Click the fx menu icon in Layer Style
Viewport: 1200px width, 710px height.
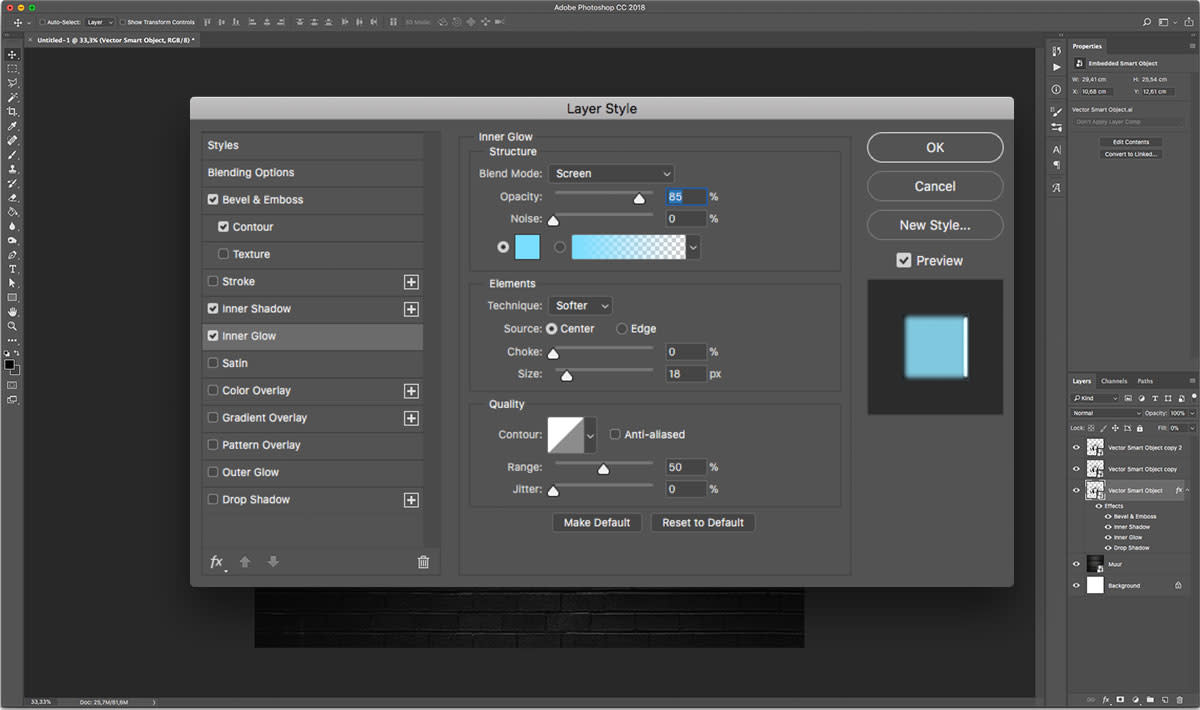tap(216, 562)
